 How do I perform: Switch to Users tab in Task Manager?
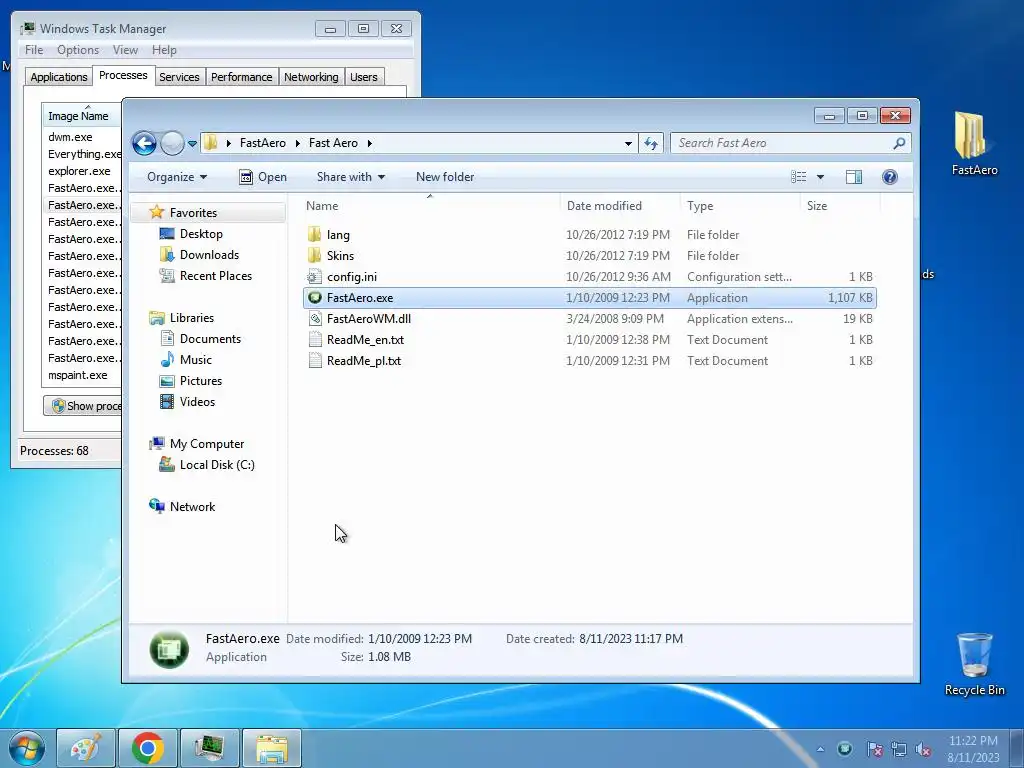363,77
